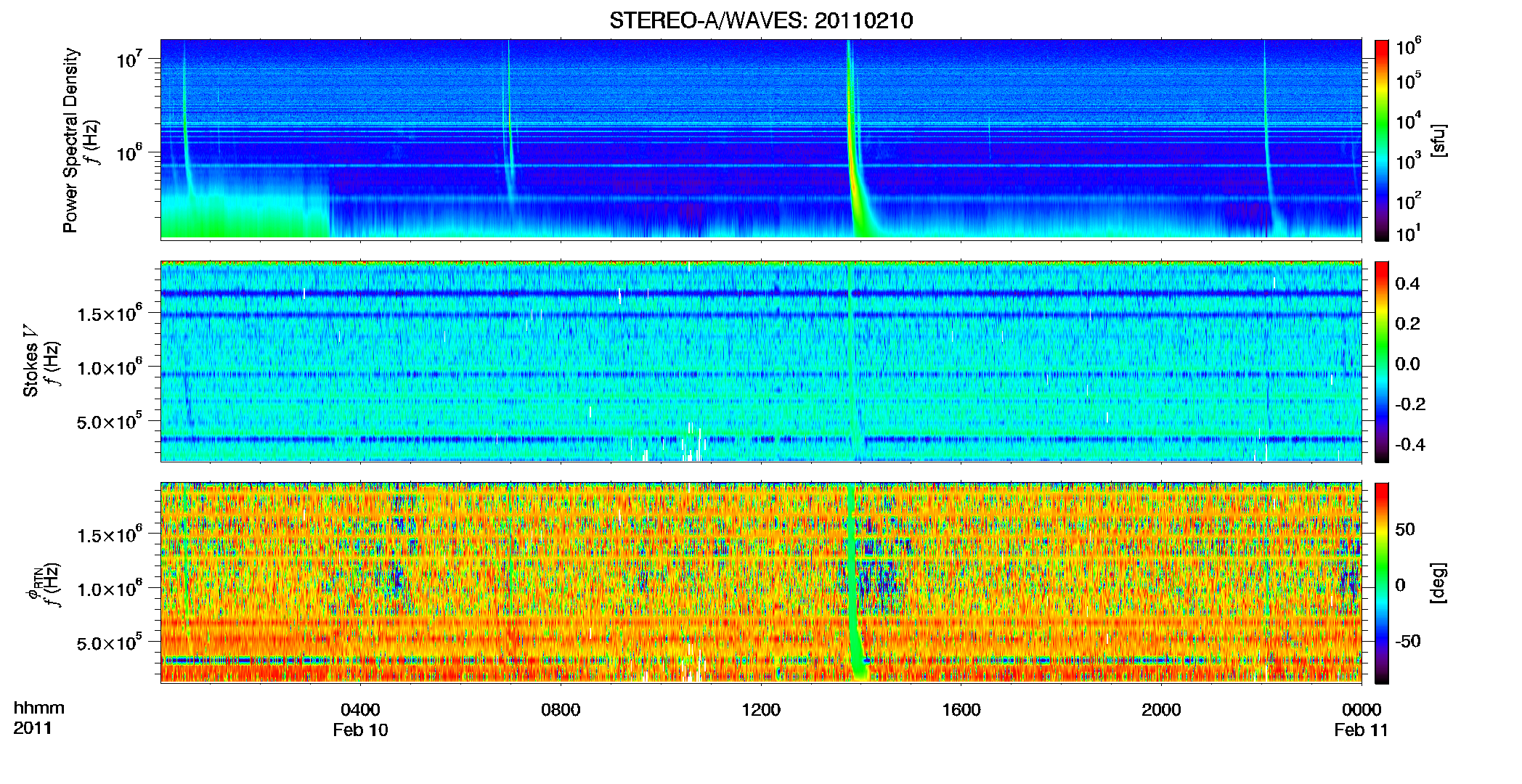Click the '-50' value on degree color bar
1522x784 pixels.
[x=1407, y=641]
